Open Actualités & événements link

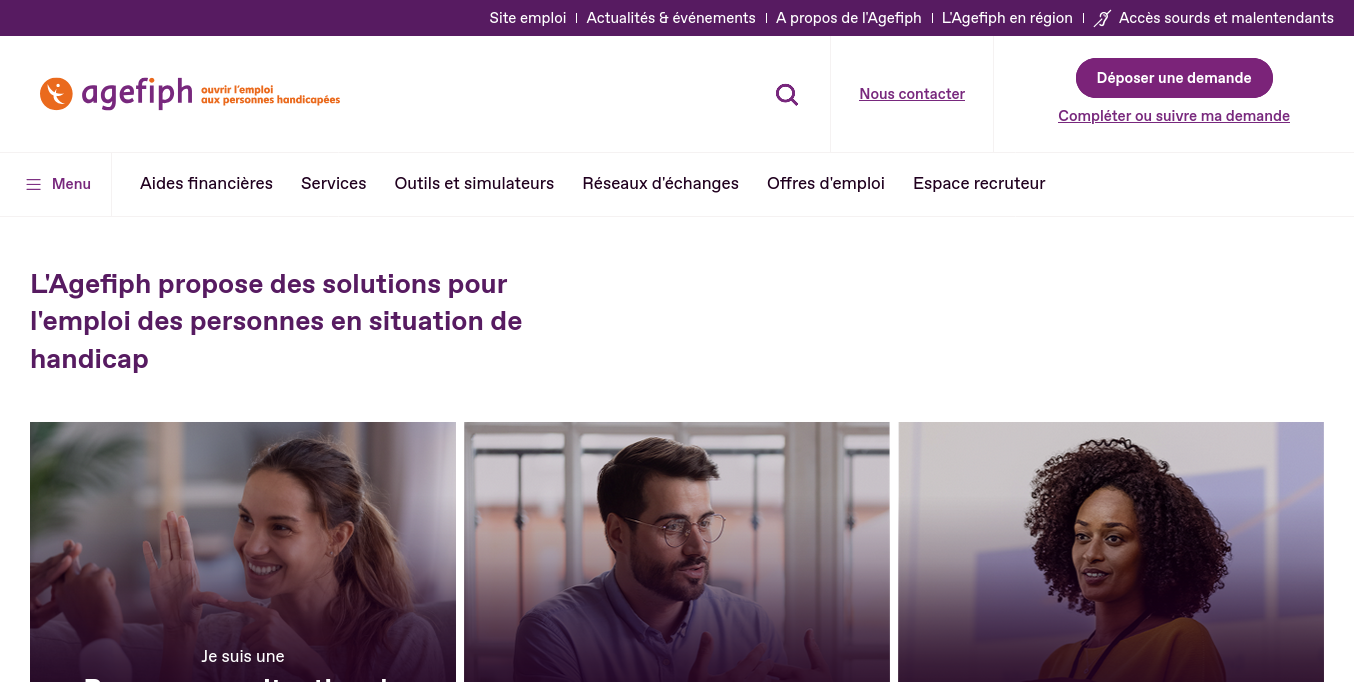click(671, 18)
